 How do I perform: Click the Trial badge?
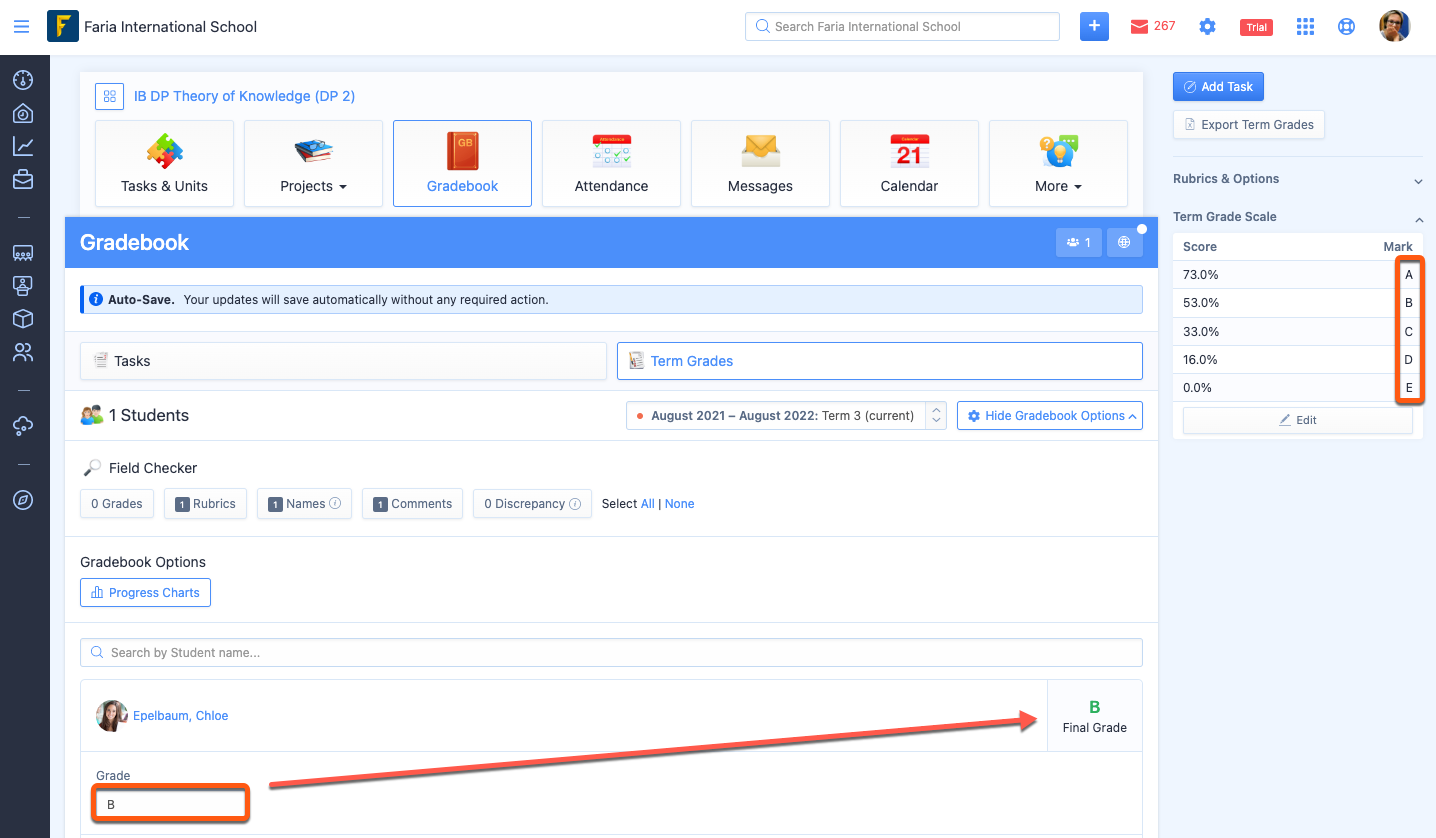coord(1257,27)
